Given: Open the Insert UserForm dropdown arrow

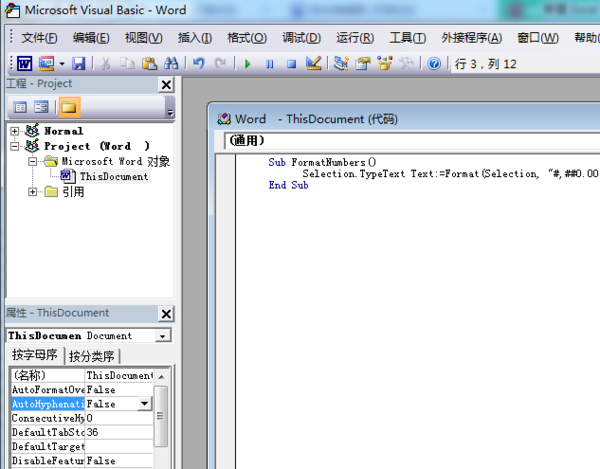Looking at the screenshot, I should 62,64.
